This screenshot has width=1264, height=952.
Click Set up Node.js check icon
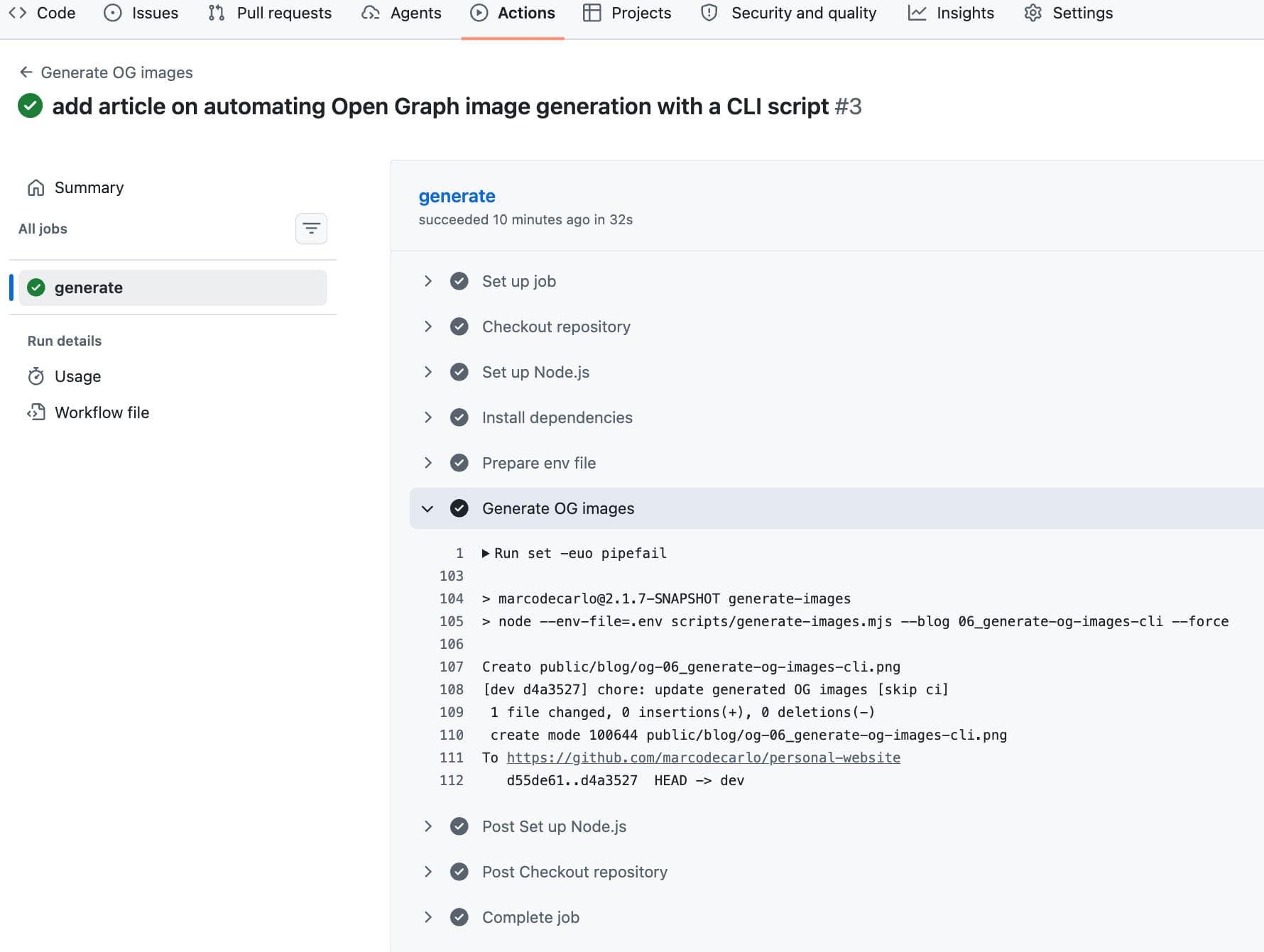coord(459,372)
